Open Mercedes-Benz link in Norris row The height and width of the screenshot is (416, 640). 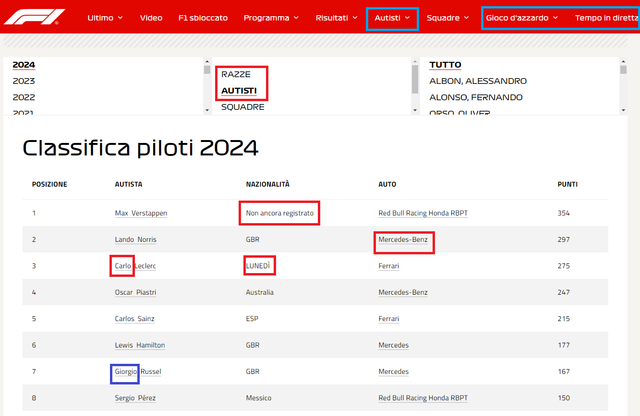[403, 240]
